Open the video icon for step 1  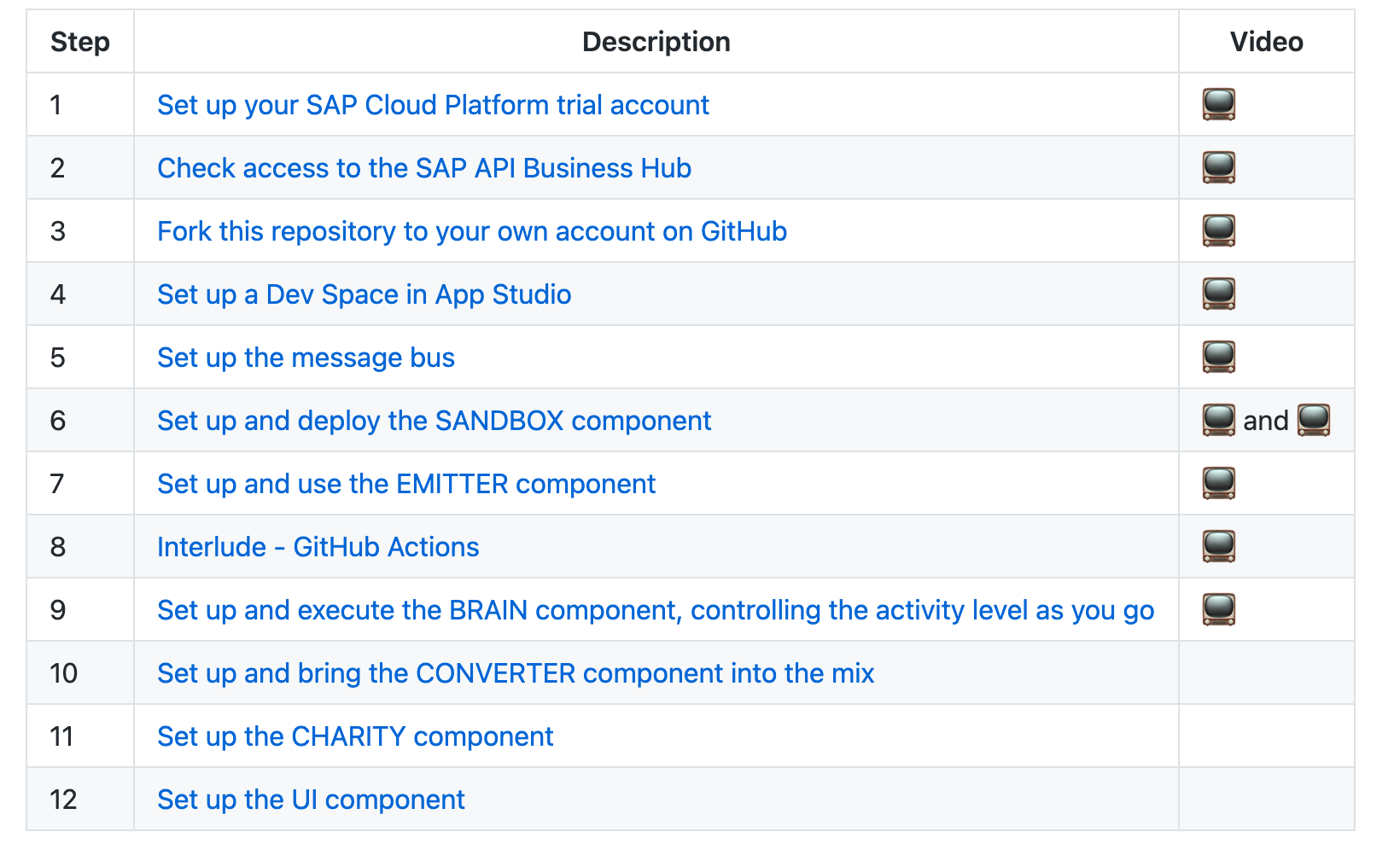1218,104
